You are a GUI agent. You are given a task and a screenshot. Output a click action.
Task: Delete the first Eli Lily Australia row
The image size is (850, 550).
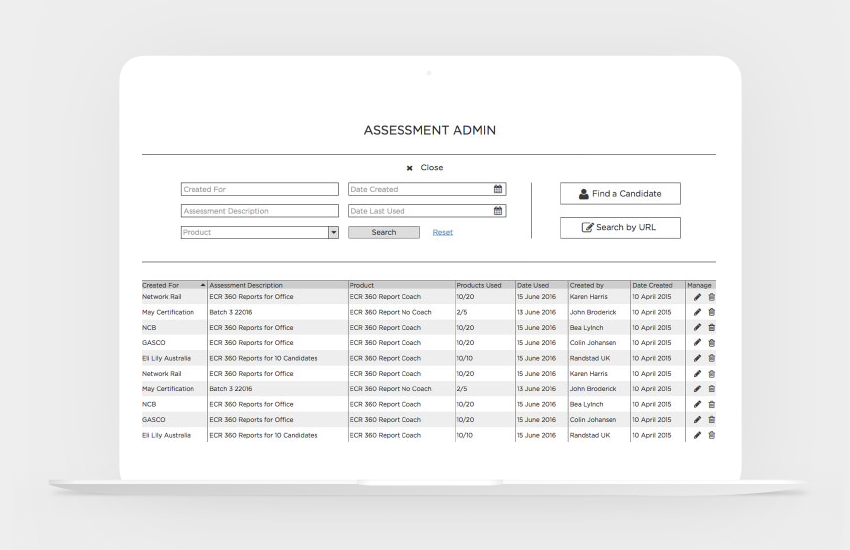pos(712,358)
